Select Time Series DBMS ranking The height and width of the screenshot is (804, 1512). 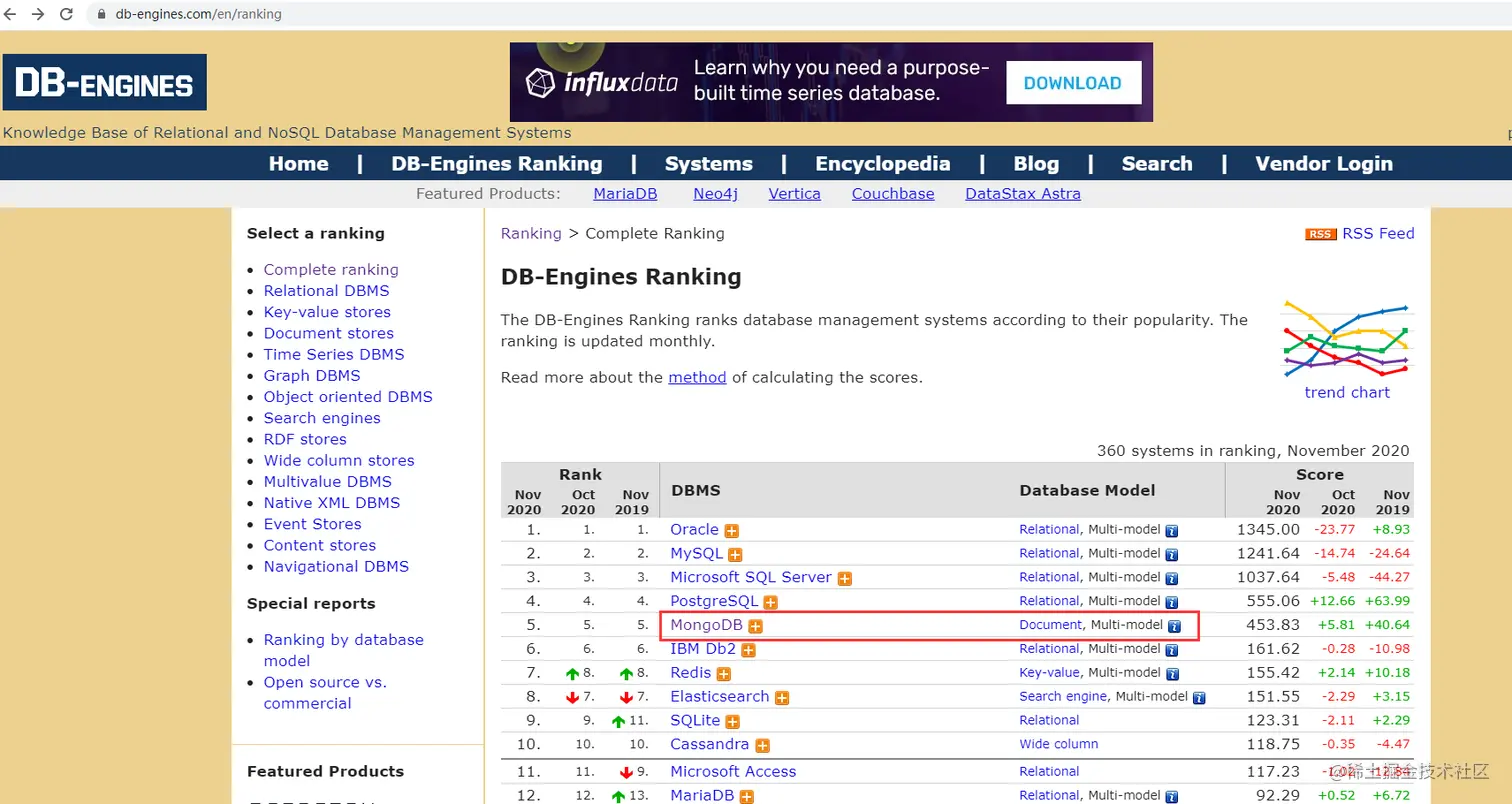334,355
